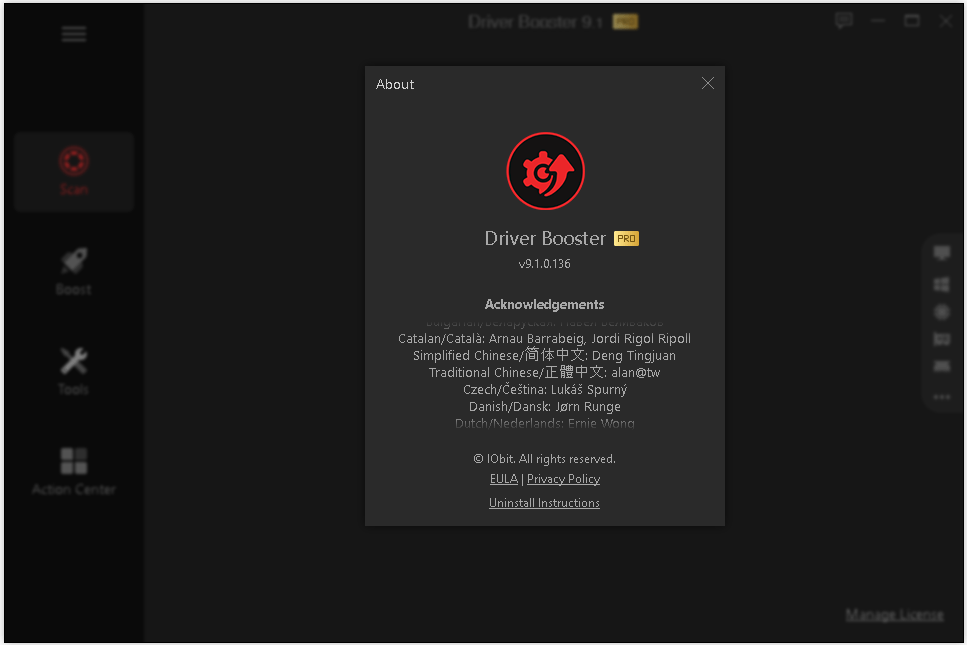Screen dimensions: 967x645
Task: Select the Danish/Dansk Jørn Runge row
Action: (544, 407)
